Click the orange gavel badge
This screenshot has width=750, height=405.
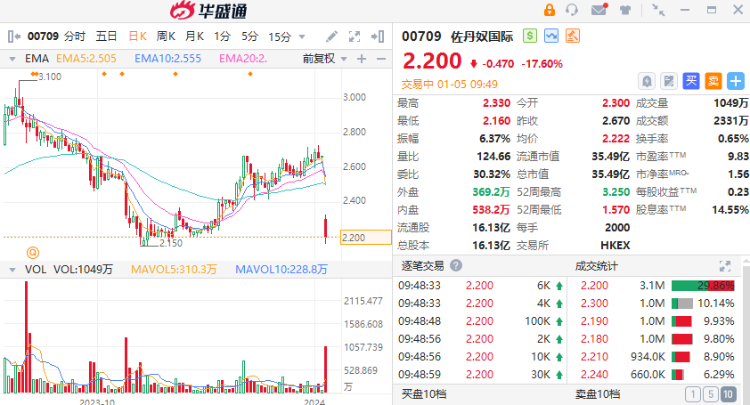pos(573,36)
